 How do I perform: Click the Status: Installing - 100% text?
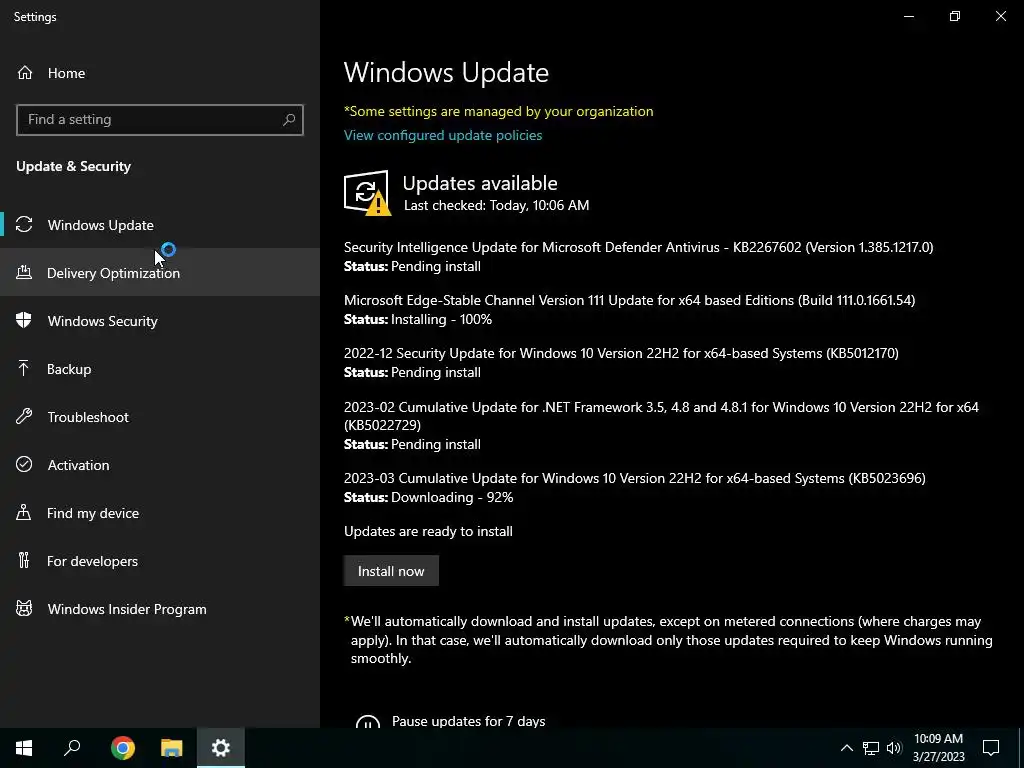[418, 319]
